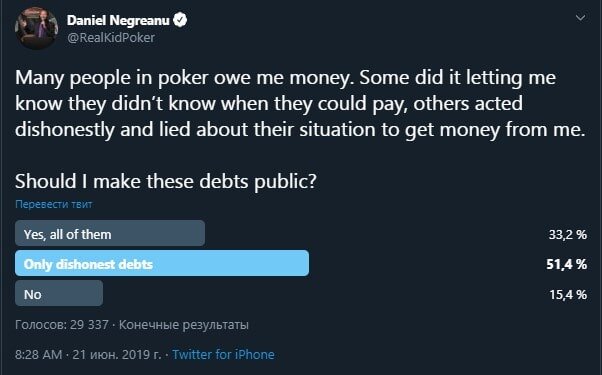
Task: Click the Голосов: 29 337 vote count
Action: 61,325
